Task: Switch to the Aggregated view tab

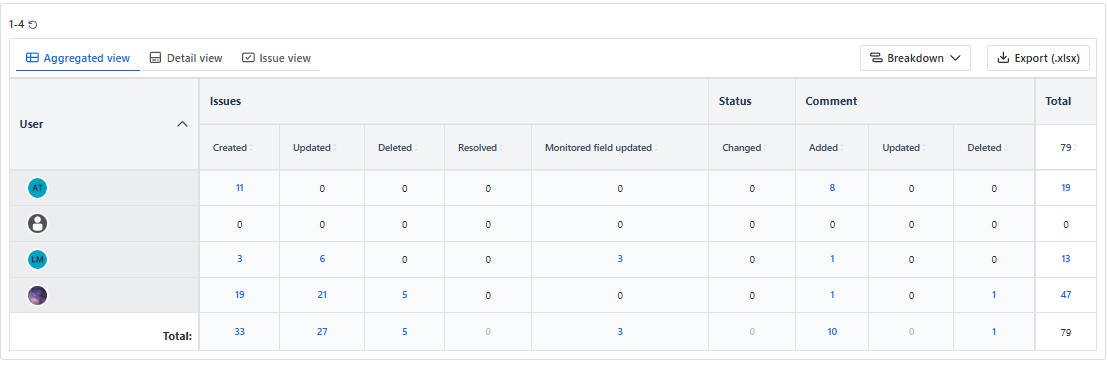Action: click(x=78, y=58)
